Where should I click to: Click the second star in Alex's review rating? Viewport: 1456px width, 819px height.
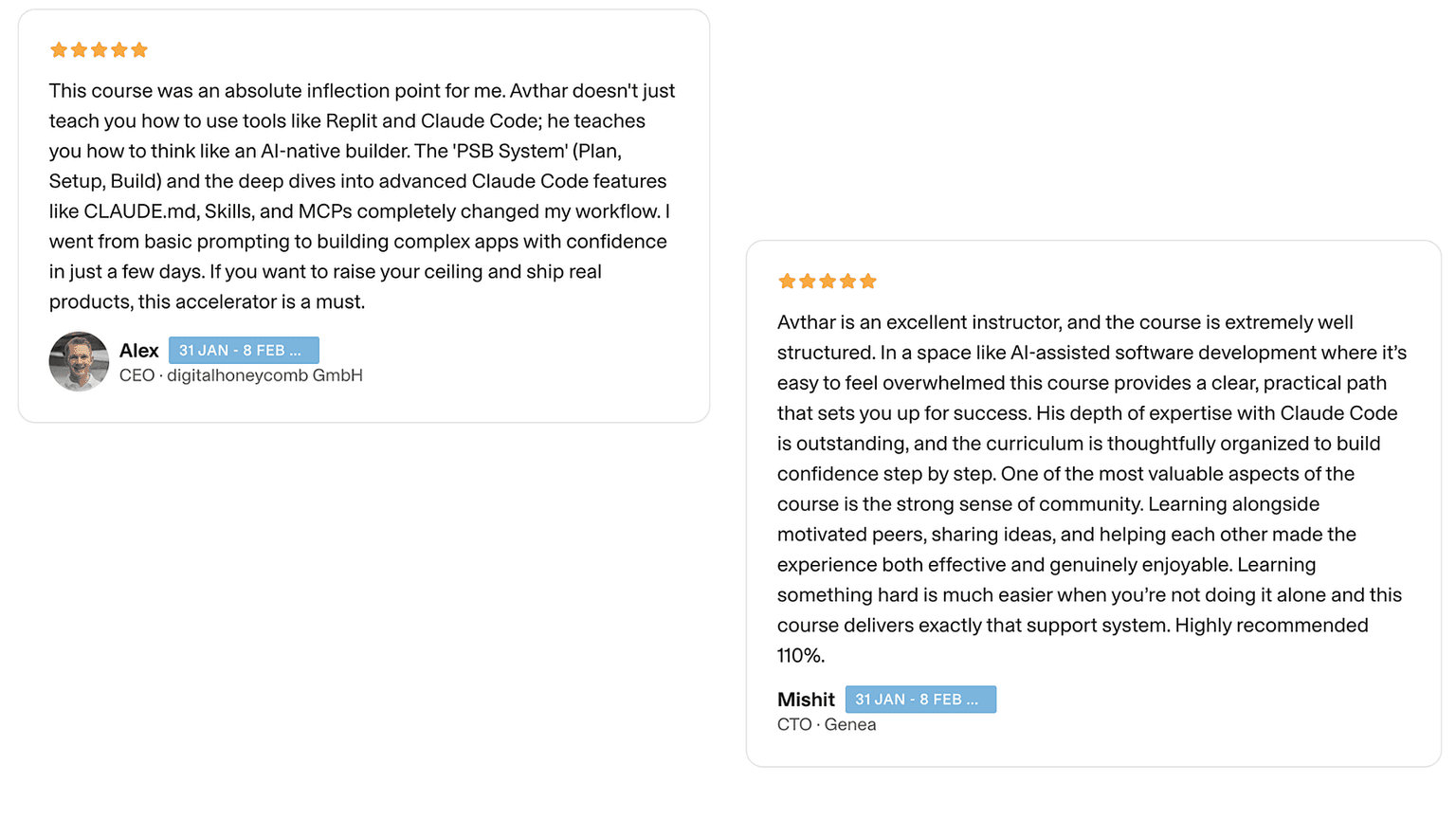click(x=79, y=50)
